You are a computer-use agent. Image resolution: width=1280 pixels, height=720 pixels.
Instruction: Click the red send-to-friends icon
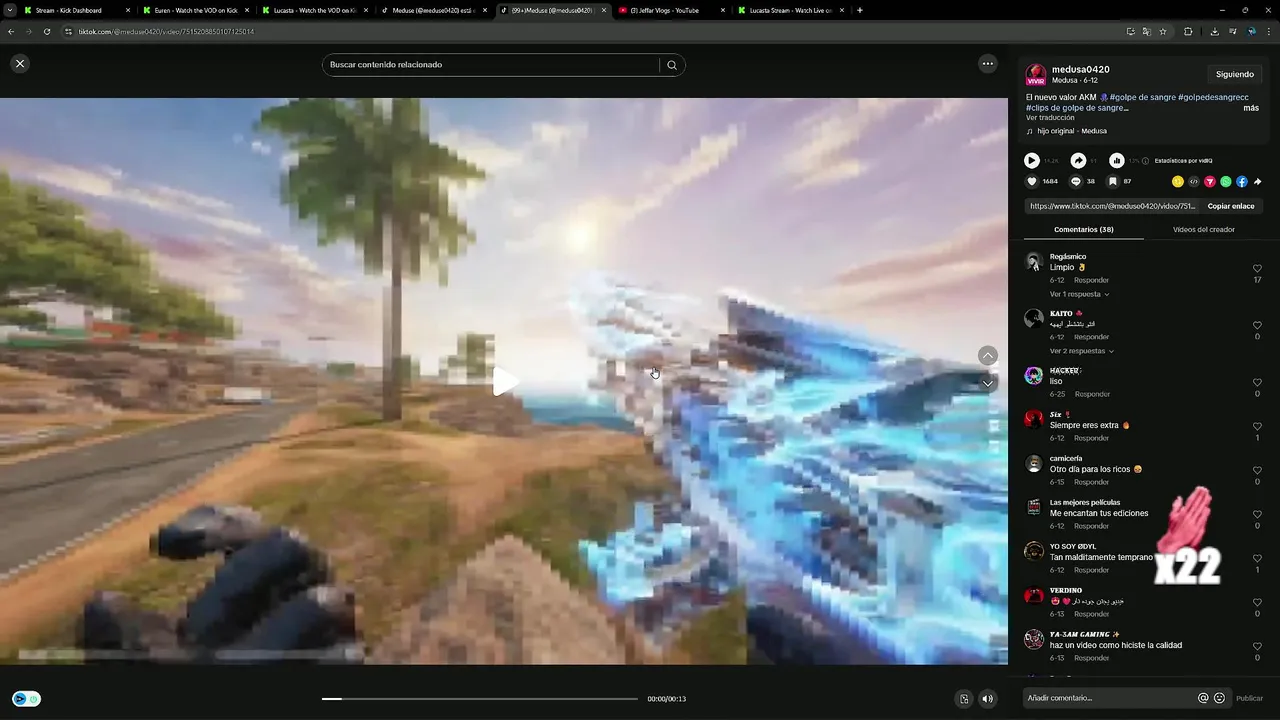point(1210,182)
